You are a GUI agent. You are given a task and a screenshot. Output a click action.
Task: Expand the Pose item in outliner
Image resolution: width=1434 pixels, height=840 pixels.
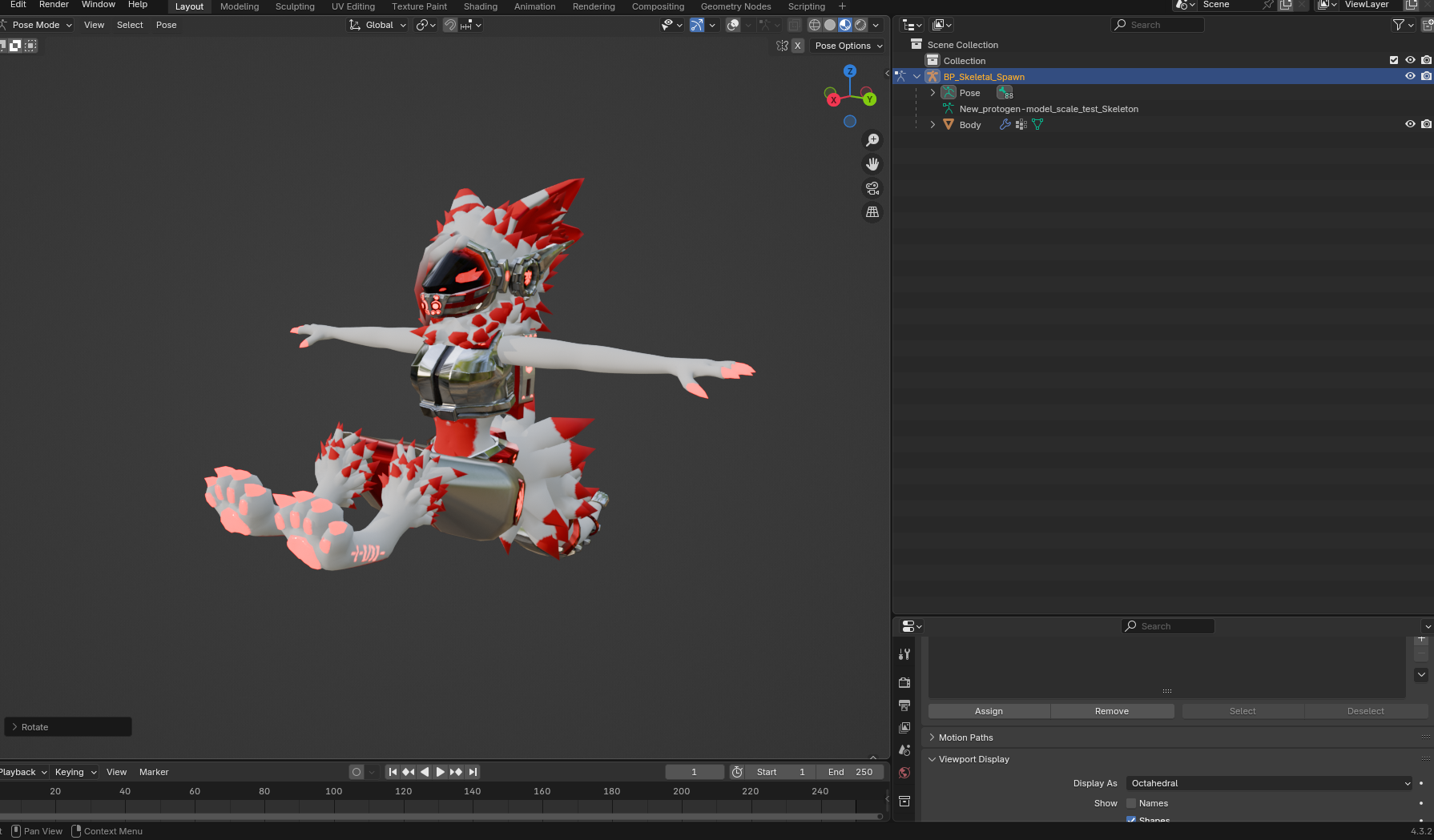[933, 93]
